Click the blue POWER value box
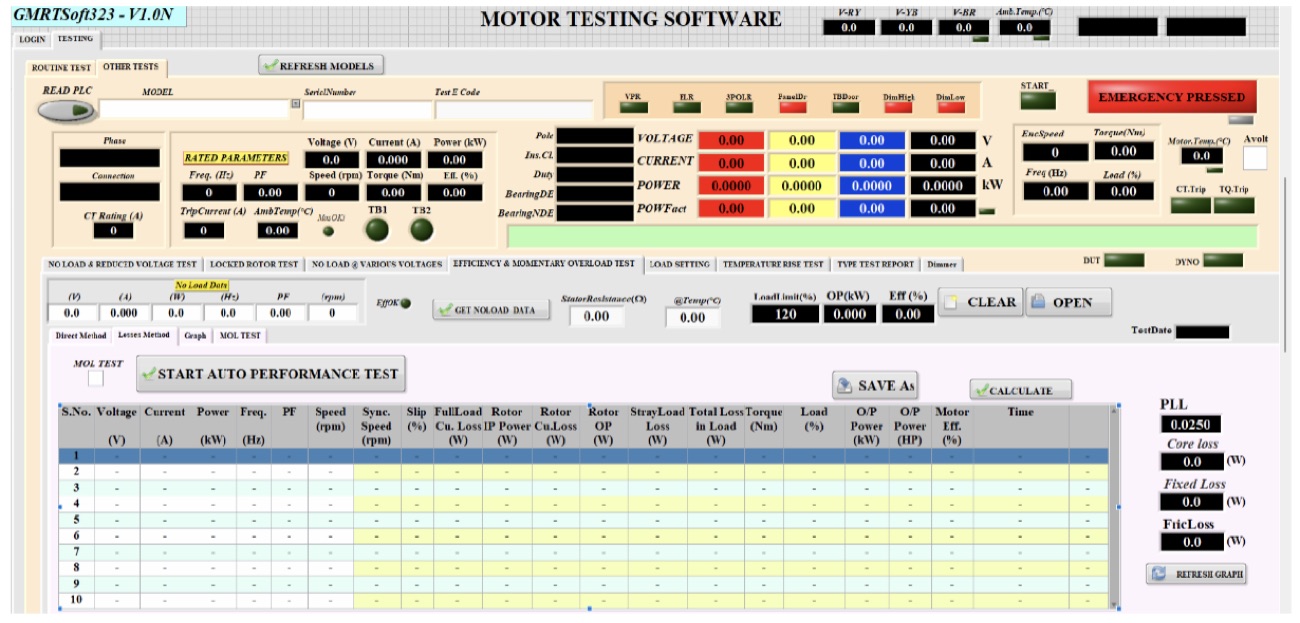 (x=872, y=186)
